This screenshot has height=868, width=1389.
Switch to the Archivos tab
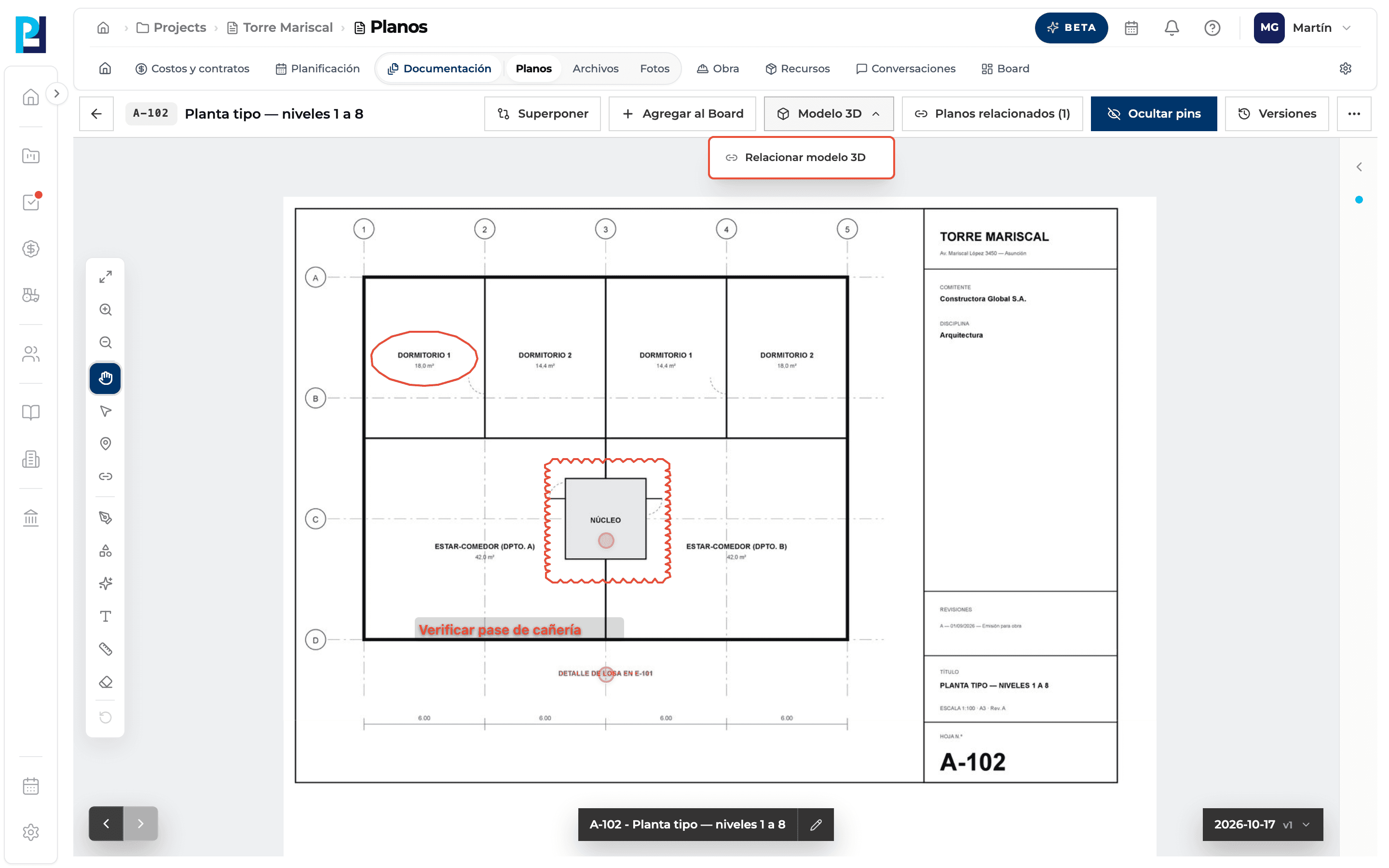pos(595,68)
